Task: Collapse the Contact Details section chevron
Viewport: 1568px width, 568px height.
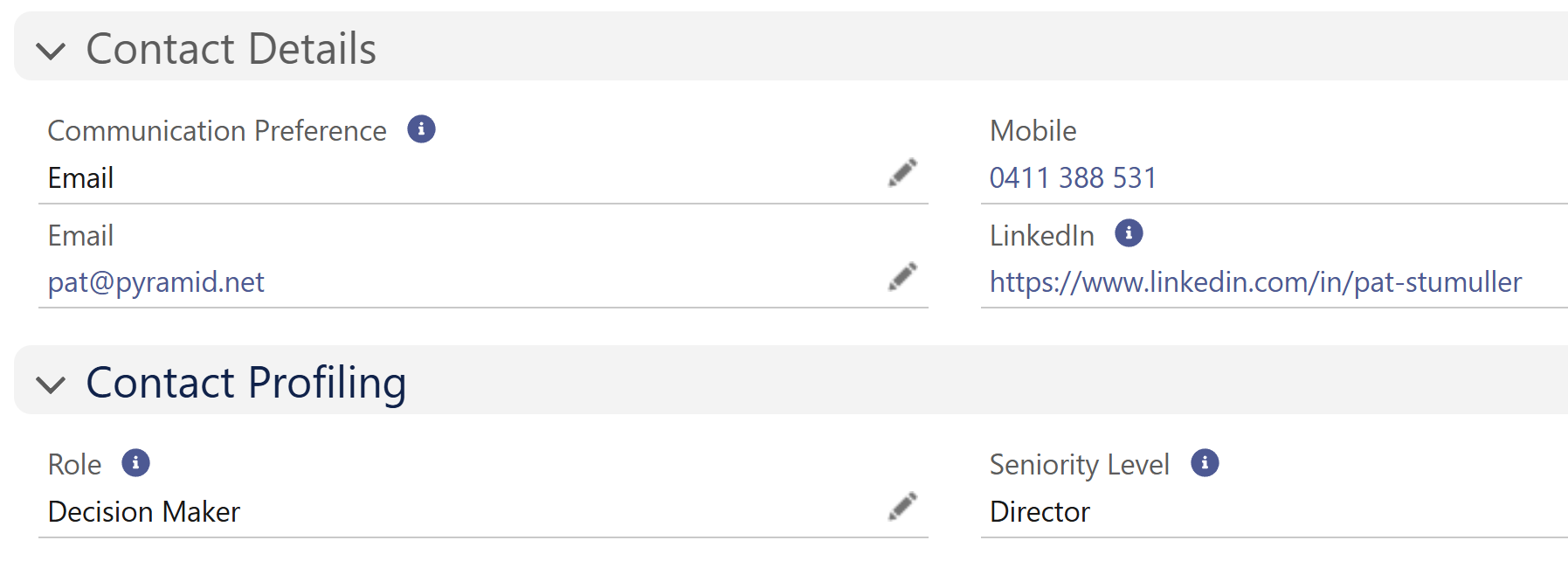Action: pos(52,51)
